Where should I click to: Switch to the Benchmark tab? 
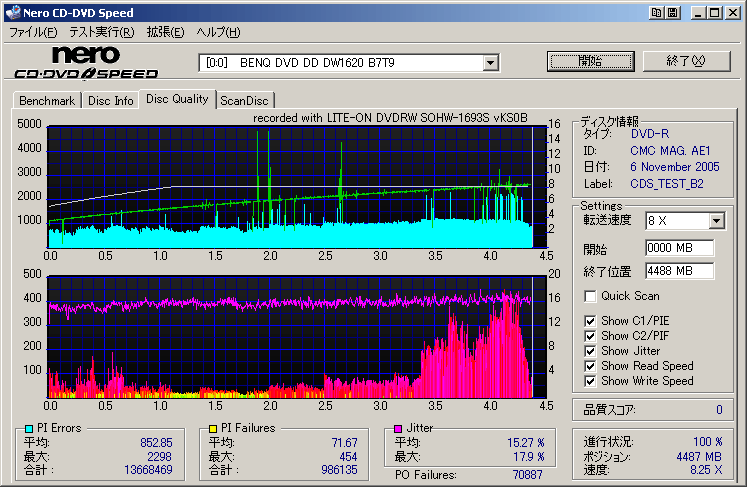pyautogui.click(x=47, y=101)
